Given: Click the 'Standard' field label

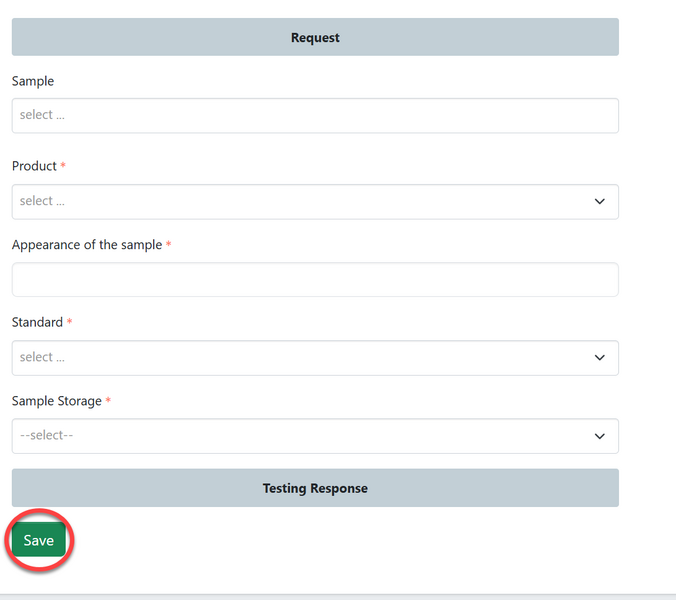Looking at the screenshot, I should click(x=37, y=323).
